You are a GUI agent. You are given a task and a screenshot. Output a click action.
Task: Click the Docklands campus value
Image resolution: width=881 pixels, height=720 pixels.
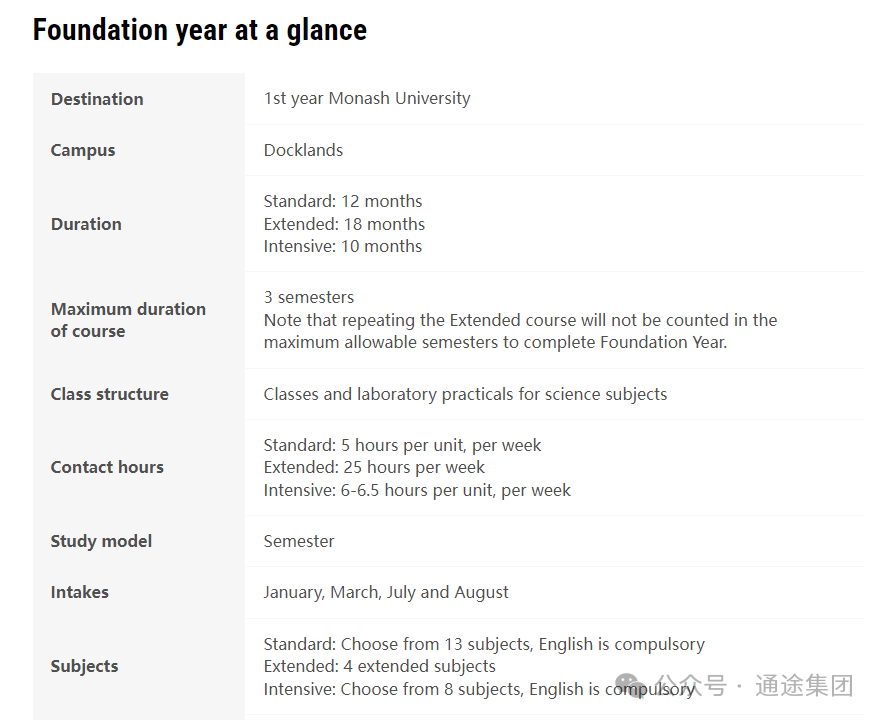point(303,150)
